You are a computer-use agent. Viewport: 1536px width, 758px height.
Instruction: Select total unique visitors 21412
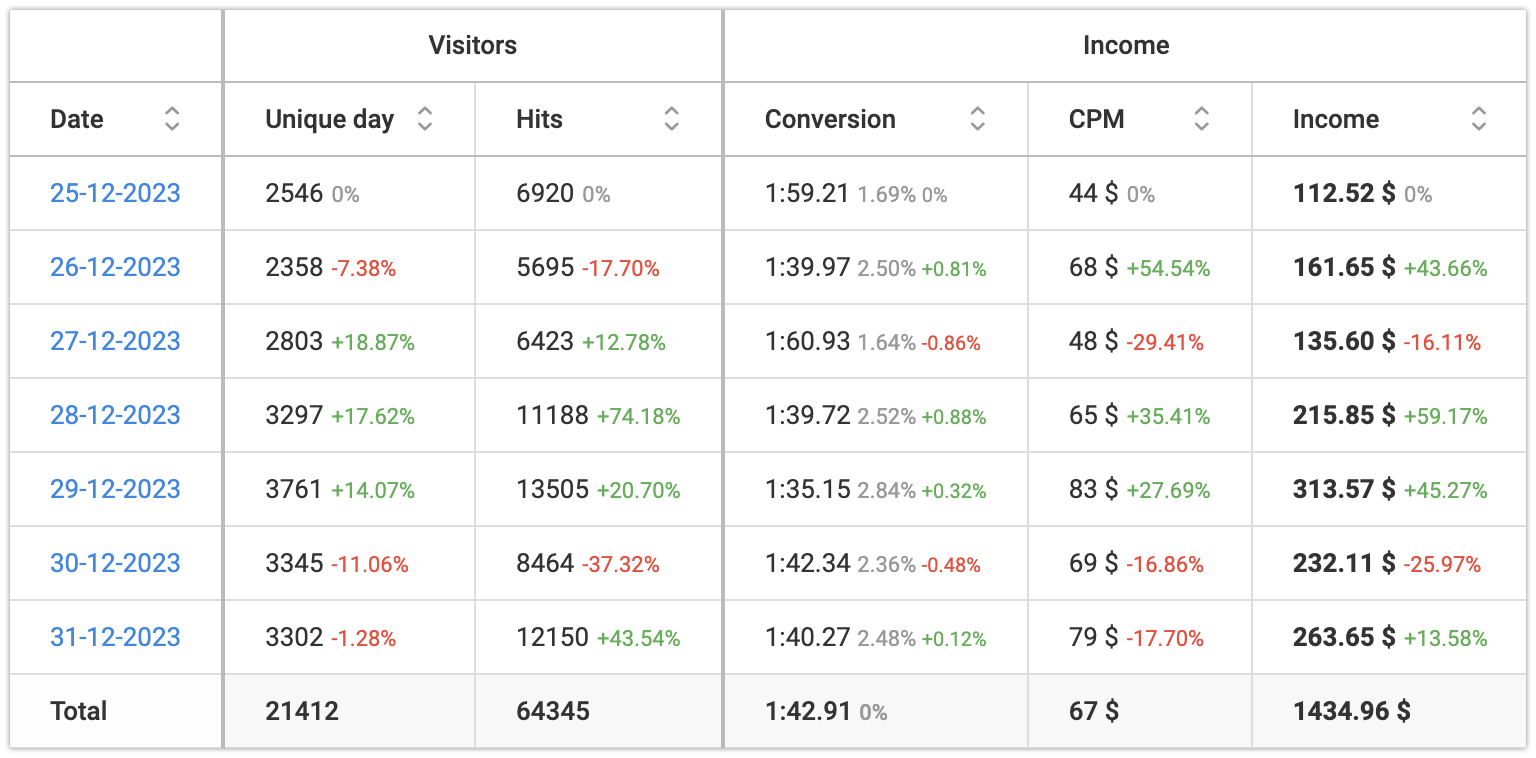pyautogui.click(x=302, y=711)
